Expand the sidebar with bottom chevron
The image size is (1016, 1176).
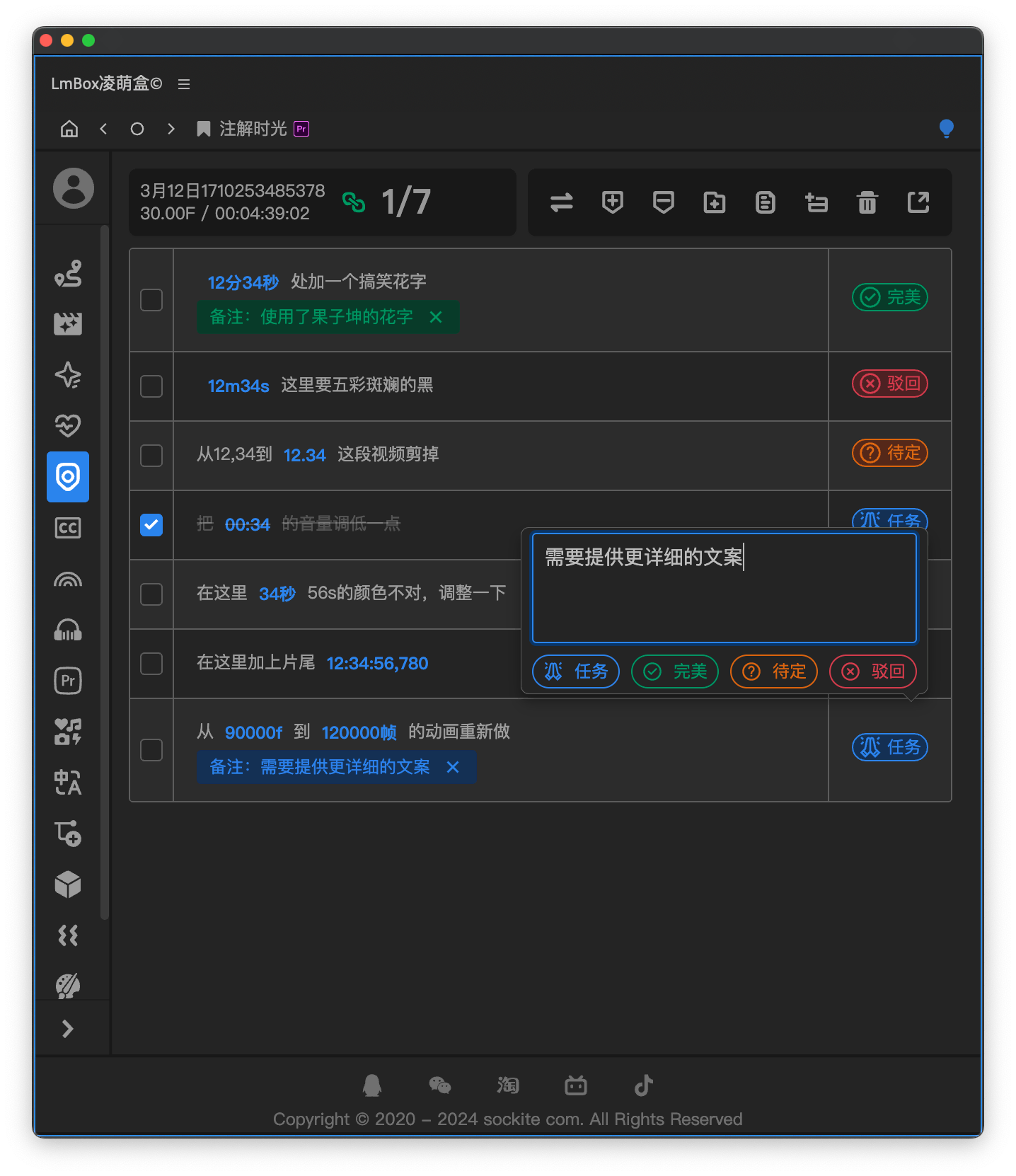[68, 1029]
